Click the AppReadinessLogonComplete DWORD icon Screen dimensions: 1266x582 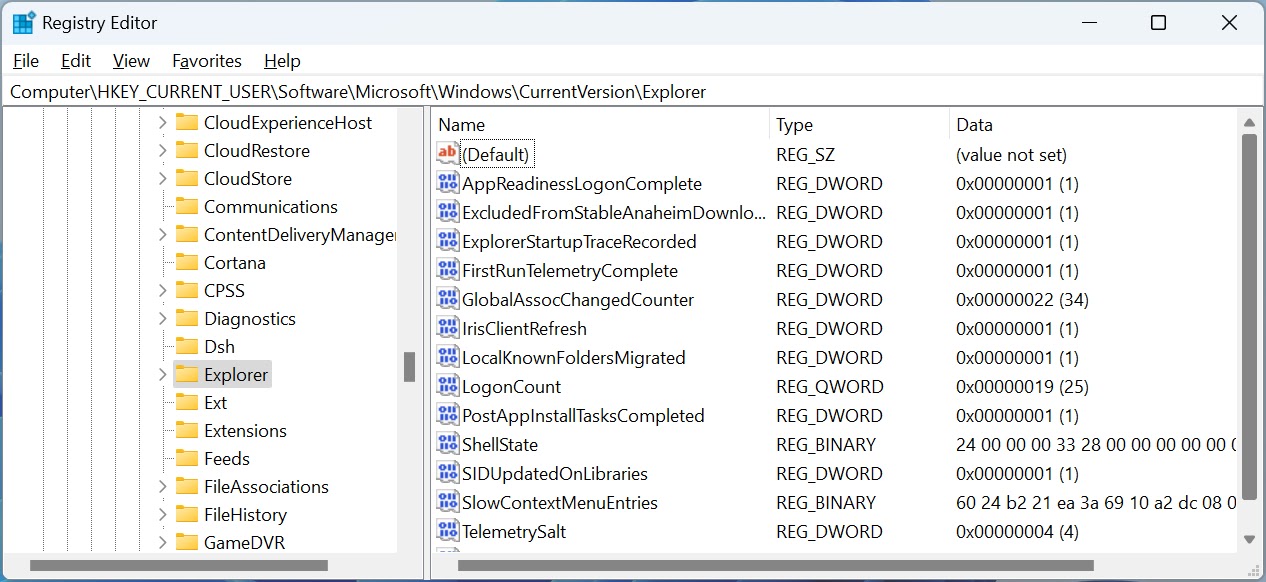pos(447,183)
